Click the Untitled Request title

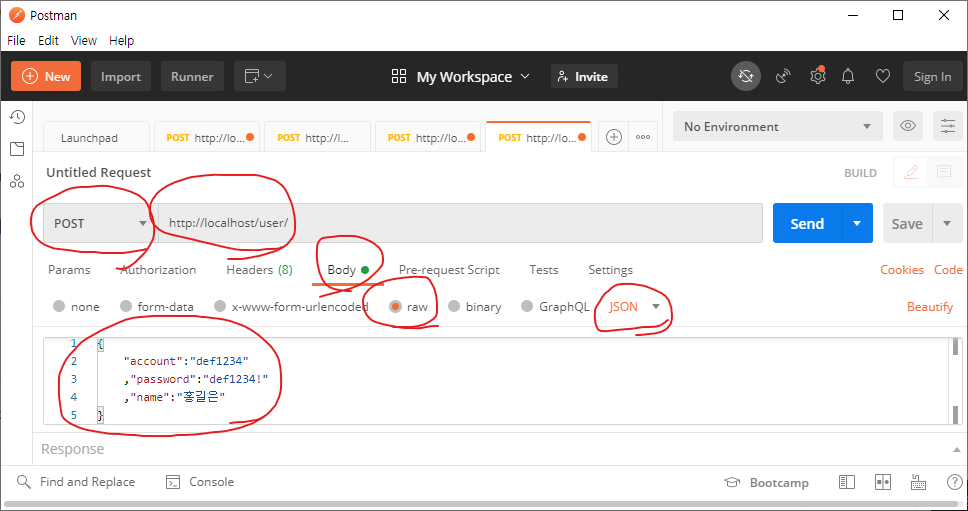click(99, 173)
